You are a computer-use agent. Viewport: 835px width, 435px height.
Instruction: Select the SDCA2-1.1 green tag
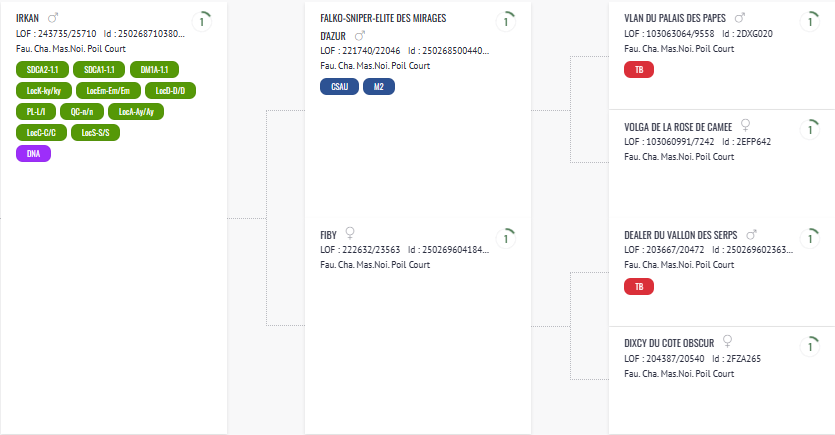43,70
